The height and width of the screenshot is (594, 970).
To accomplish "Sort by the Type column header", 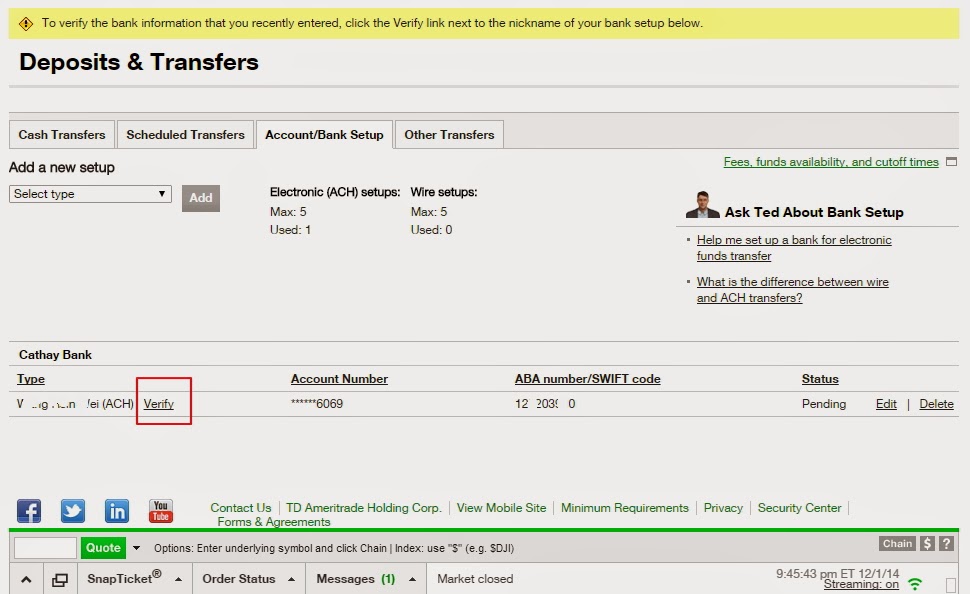I will point(31,379).
